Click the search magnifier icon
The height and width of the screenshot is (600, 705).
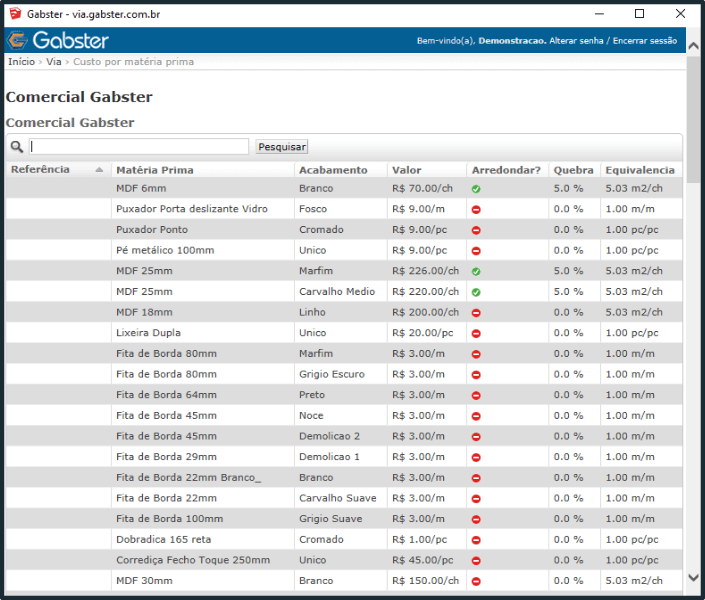coord(17,147)
